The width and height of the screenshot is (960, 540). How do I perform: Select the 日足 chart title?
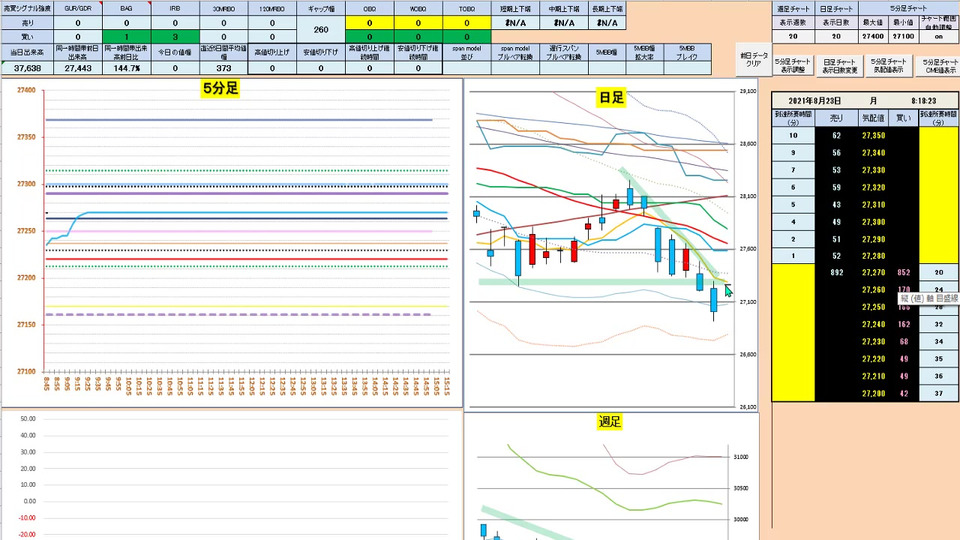[610, 97]
